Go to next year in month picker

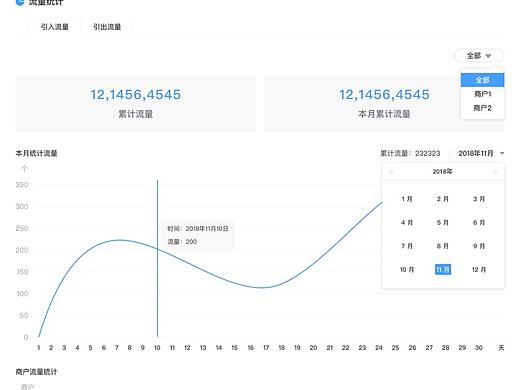(495, 171)
